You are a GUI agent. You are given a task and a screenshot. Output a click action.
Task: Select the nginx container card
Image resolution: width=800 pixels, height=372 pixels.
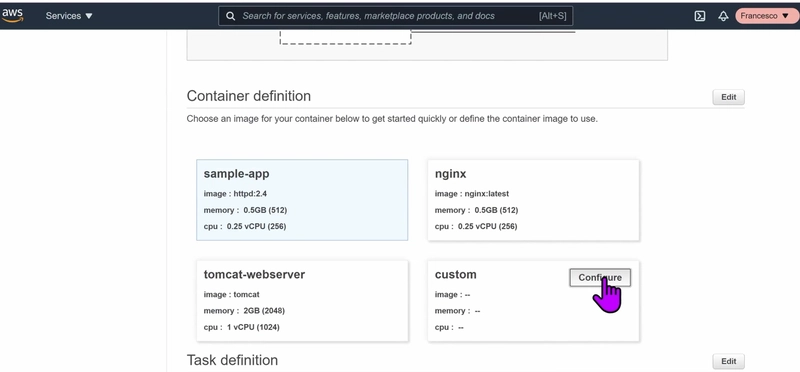click(533, 200)
